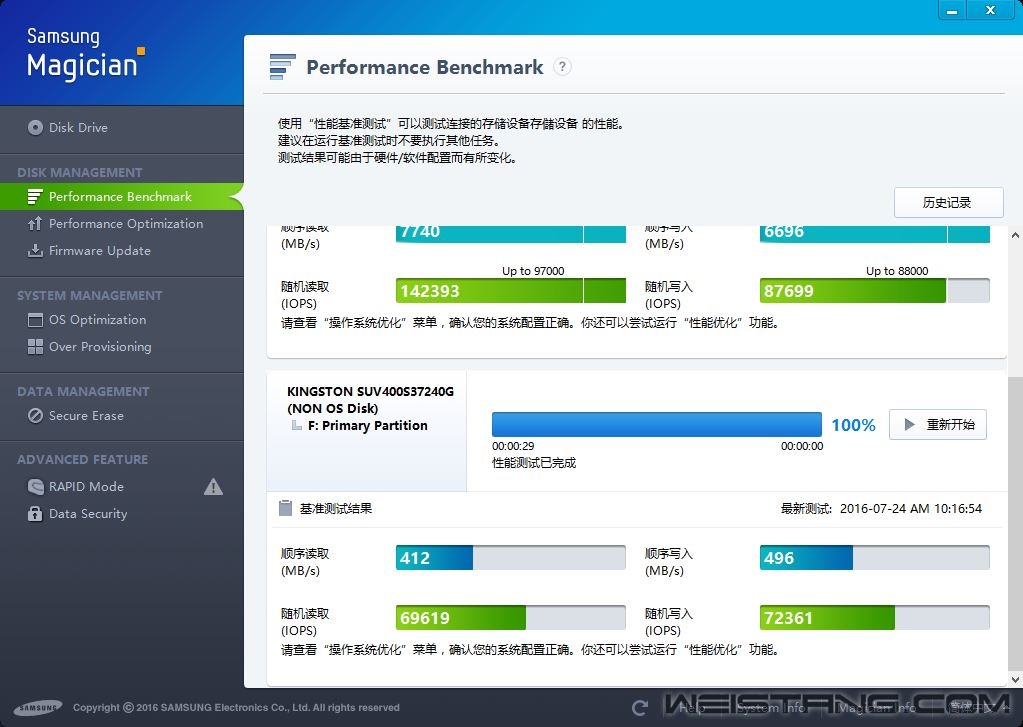Image resolution: width=1023 pixels, height=727 pixels.
Task: Select F: Primary Partition
Action: 367,425
